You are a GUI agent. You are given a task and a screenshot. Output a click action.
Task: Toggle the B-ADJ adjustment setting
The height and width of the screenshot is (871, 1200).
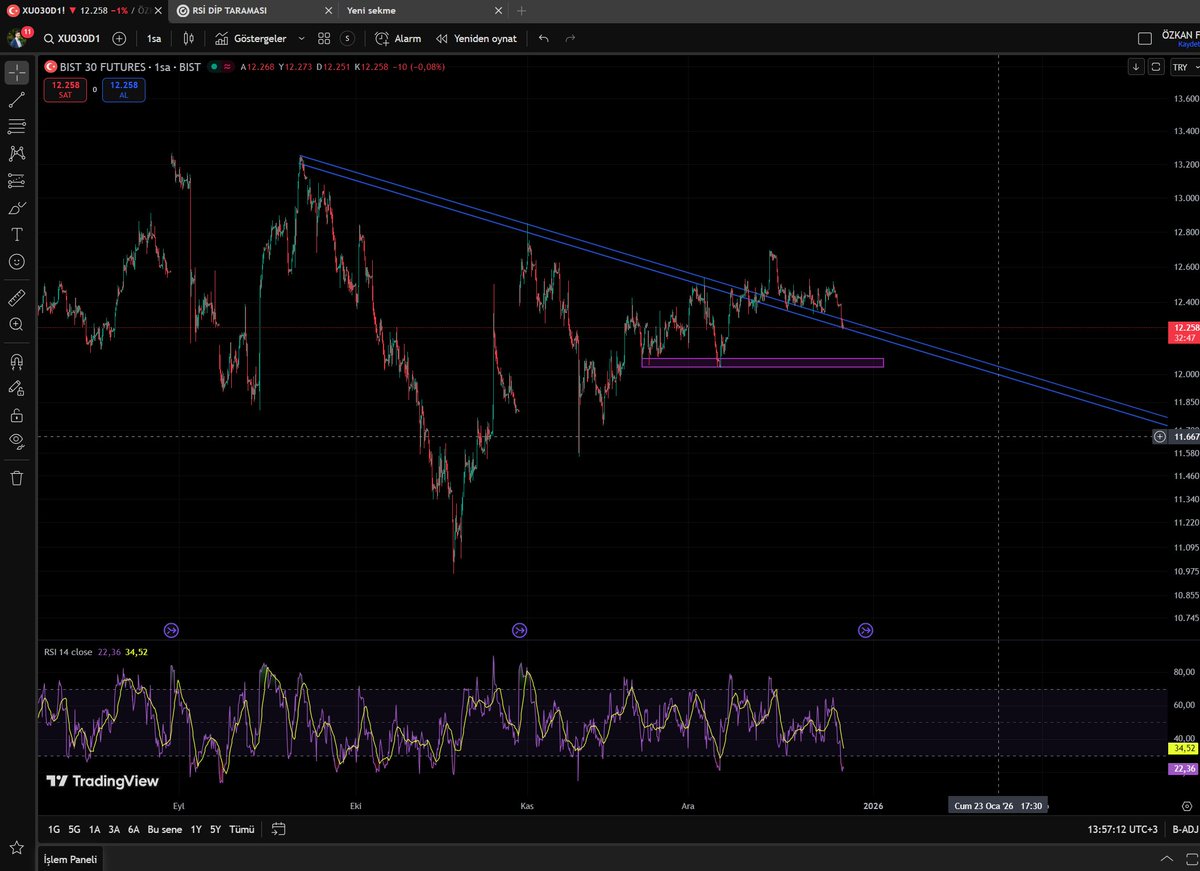[x=1184, y=829]
